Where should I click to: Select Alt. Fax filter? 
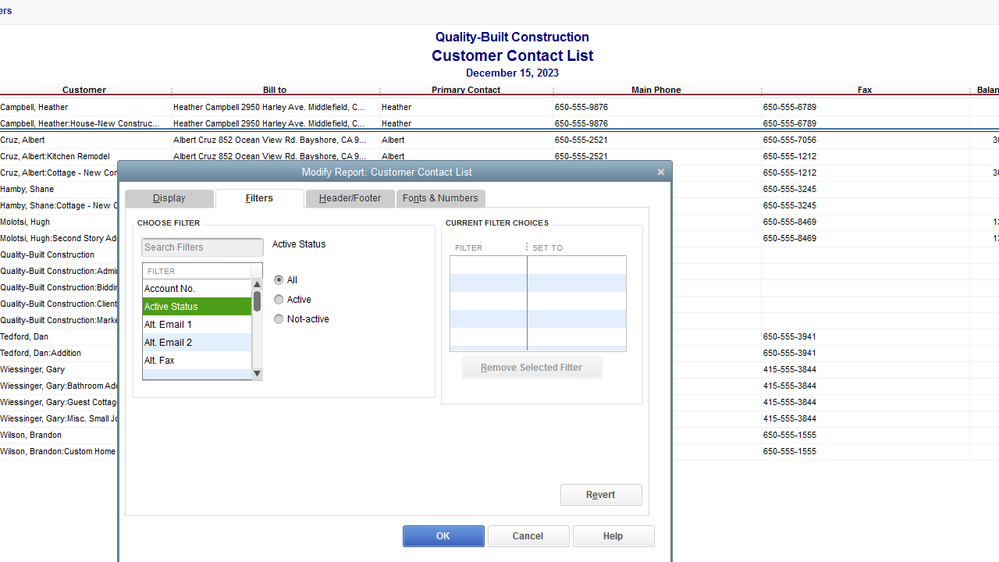point(197,360)
